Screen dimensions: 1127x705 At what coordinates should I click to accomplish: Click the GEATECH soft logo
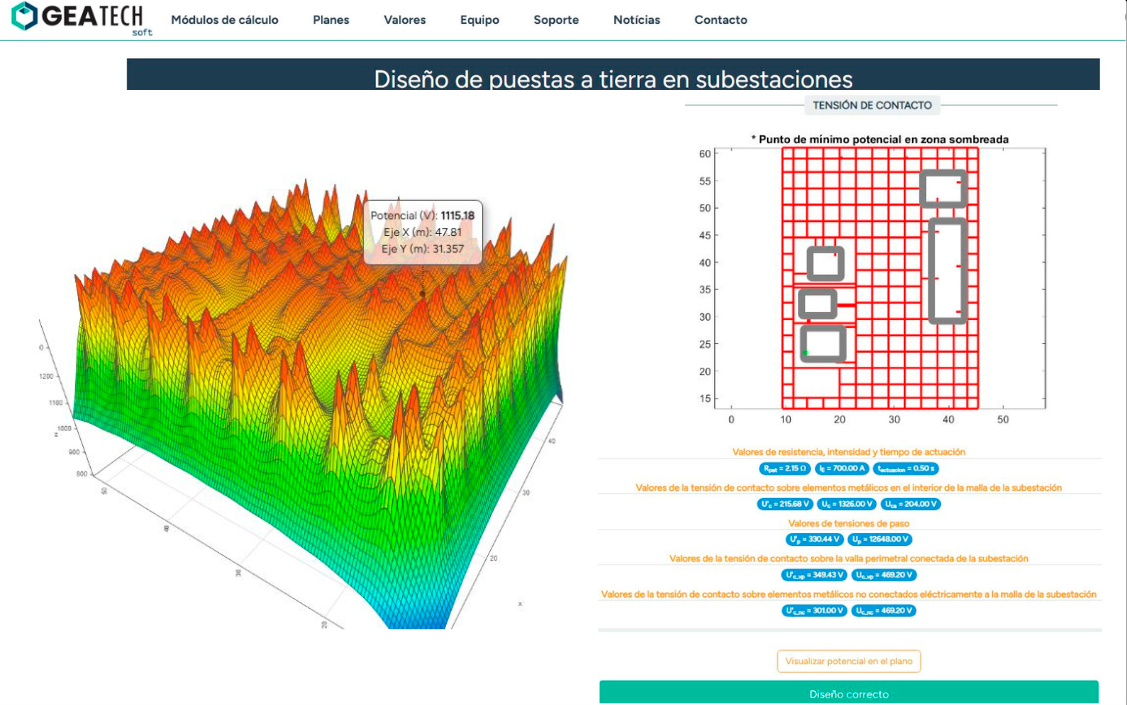coord(78,18)
